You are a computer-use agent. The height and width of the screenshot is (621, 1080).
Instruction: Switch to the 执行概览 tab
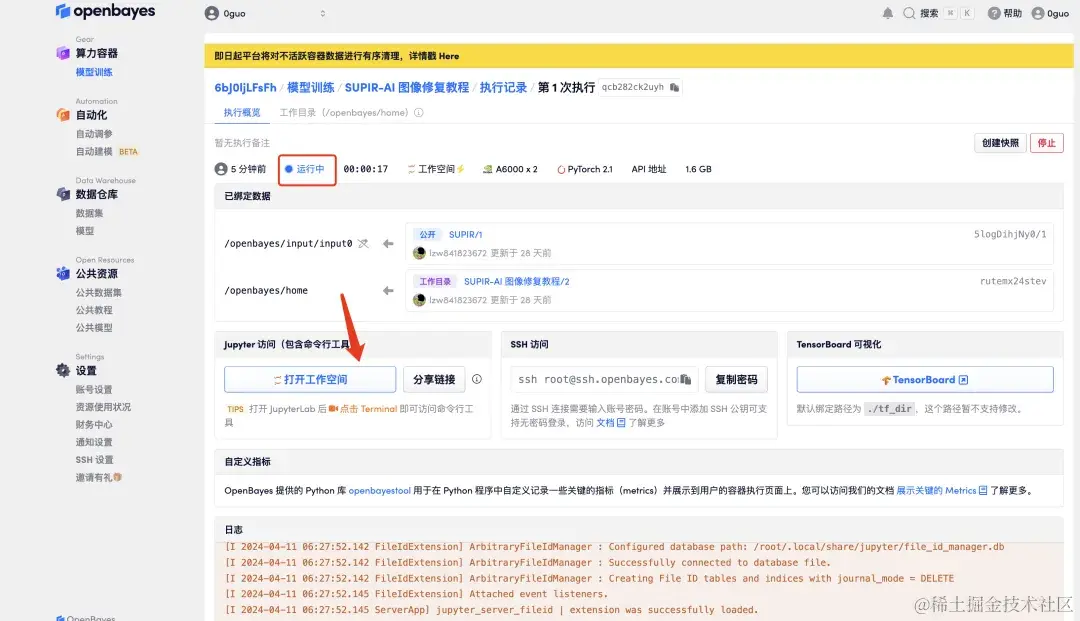click(242, 113)
